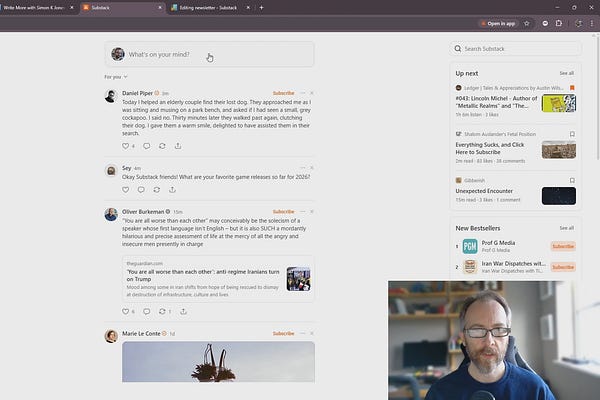Dismiss Marie Le Conte's note
This screenshot has width=600, height=400.
pyautogui.click(x=312, y=333)
